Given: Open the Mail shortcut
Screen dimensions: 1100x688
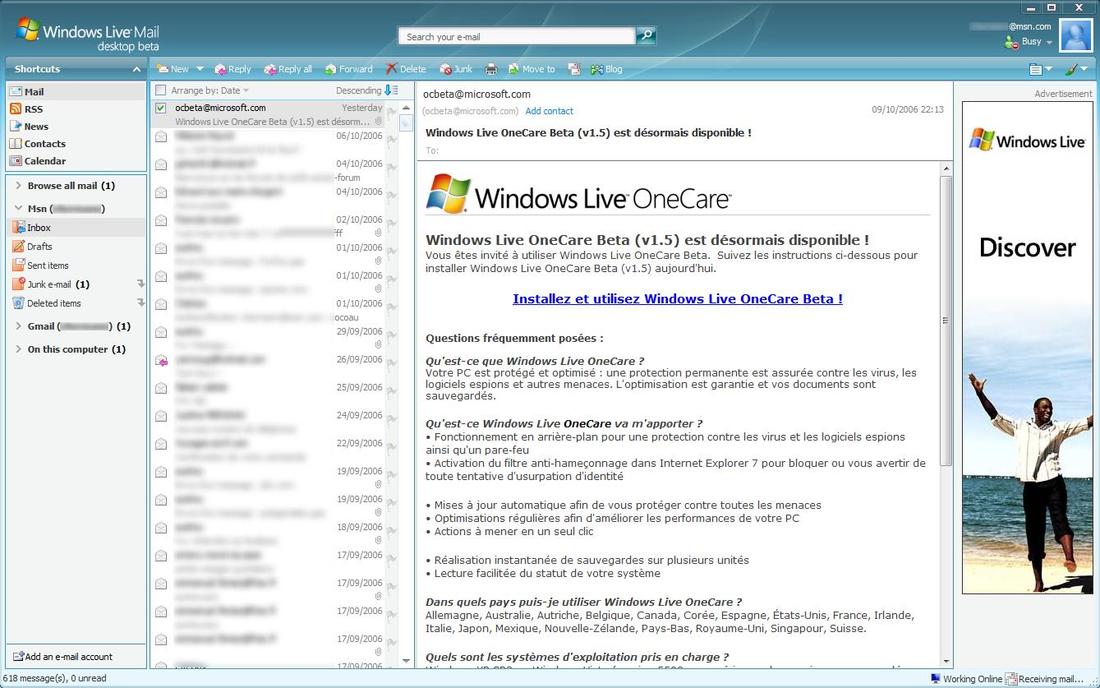Looking at the screenshot, I should [76, 92].
